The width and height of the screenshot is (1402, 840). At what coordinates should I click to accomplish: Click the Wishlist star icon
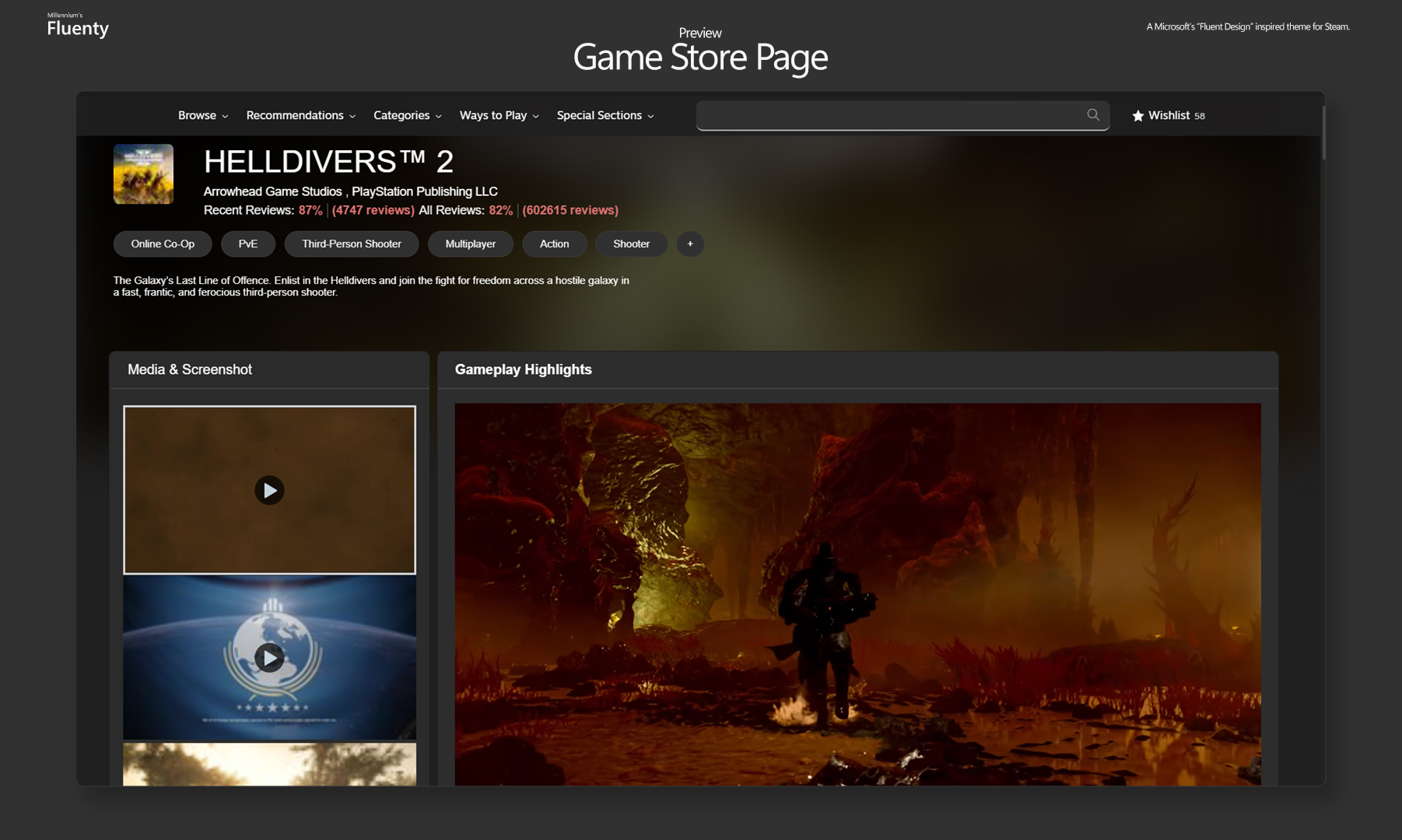tap(1138, 116)
